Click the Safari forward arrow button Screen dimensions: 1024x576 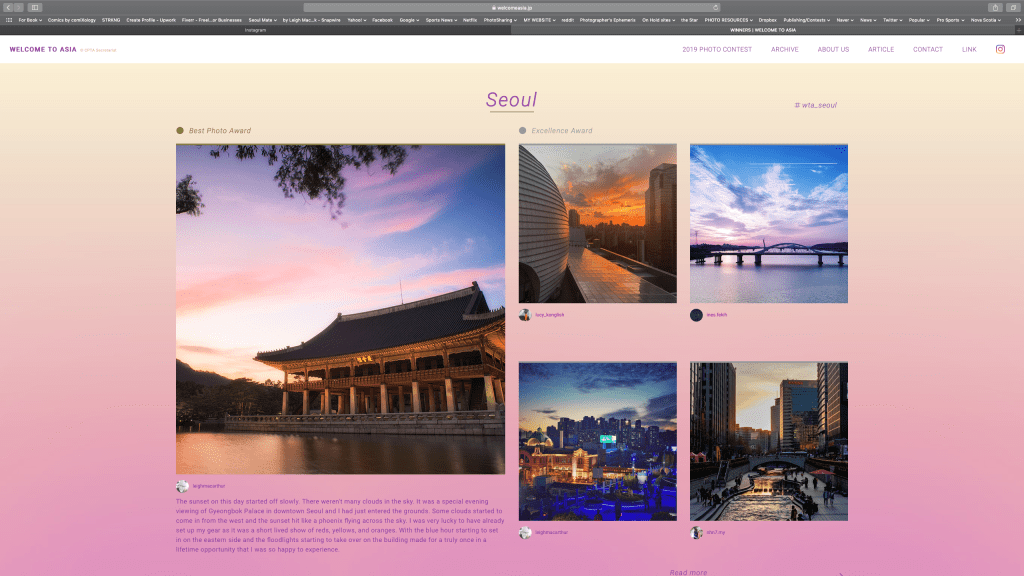click(19, 7)
